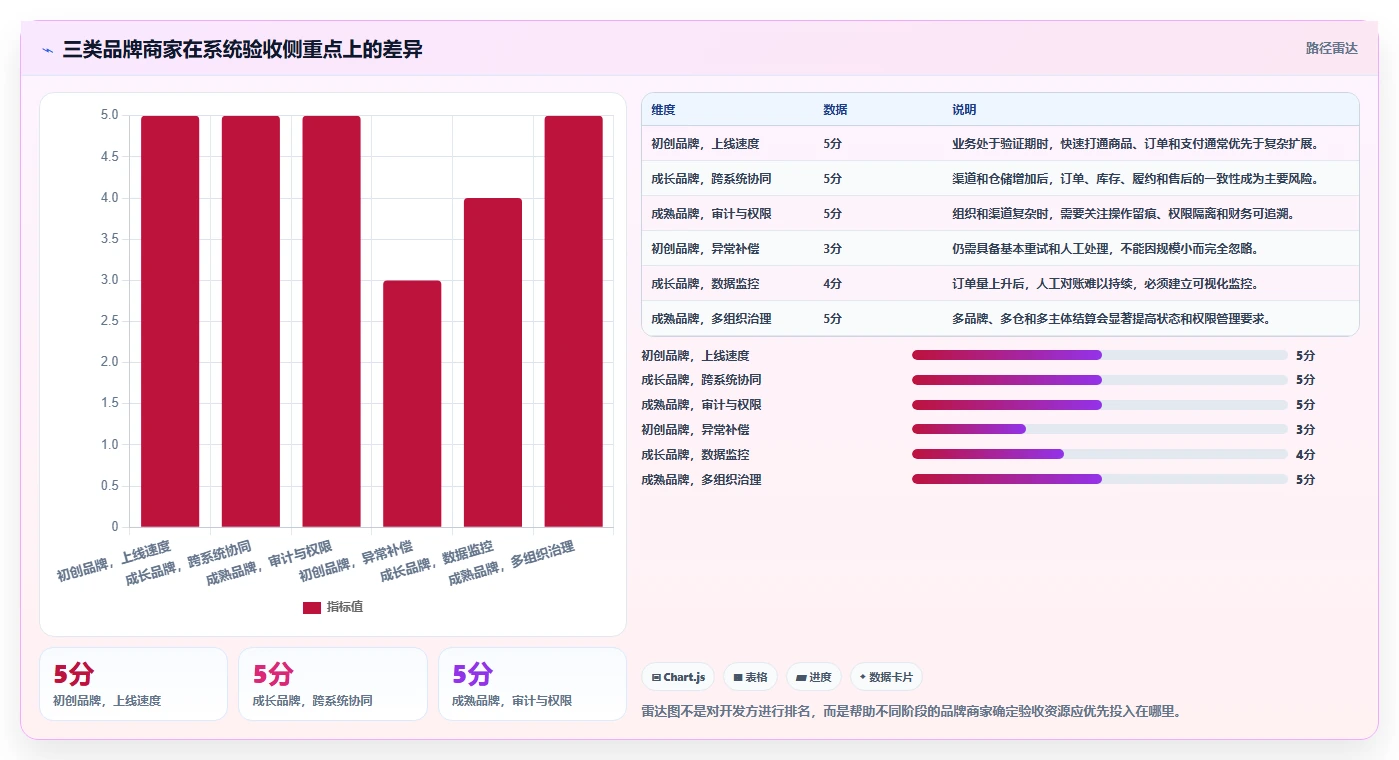Viewport: 1399px width, 760px height.
Task: Click the 3分 value in table
Action: click(x=832, y=249)
